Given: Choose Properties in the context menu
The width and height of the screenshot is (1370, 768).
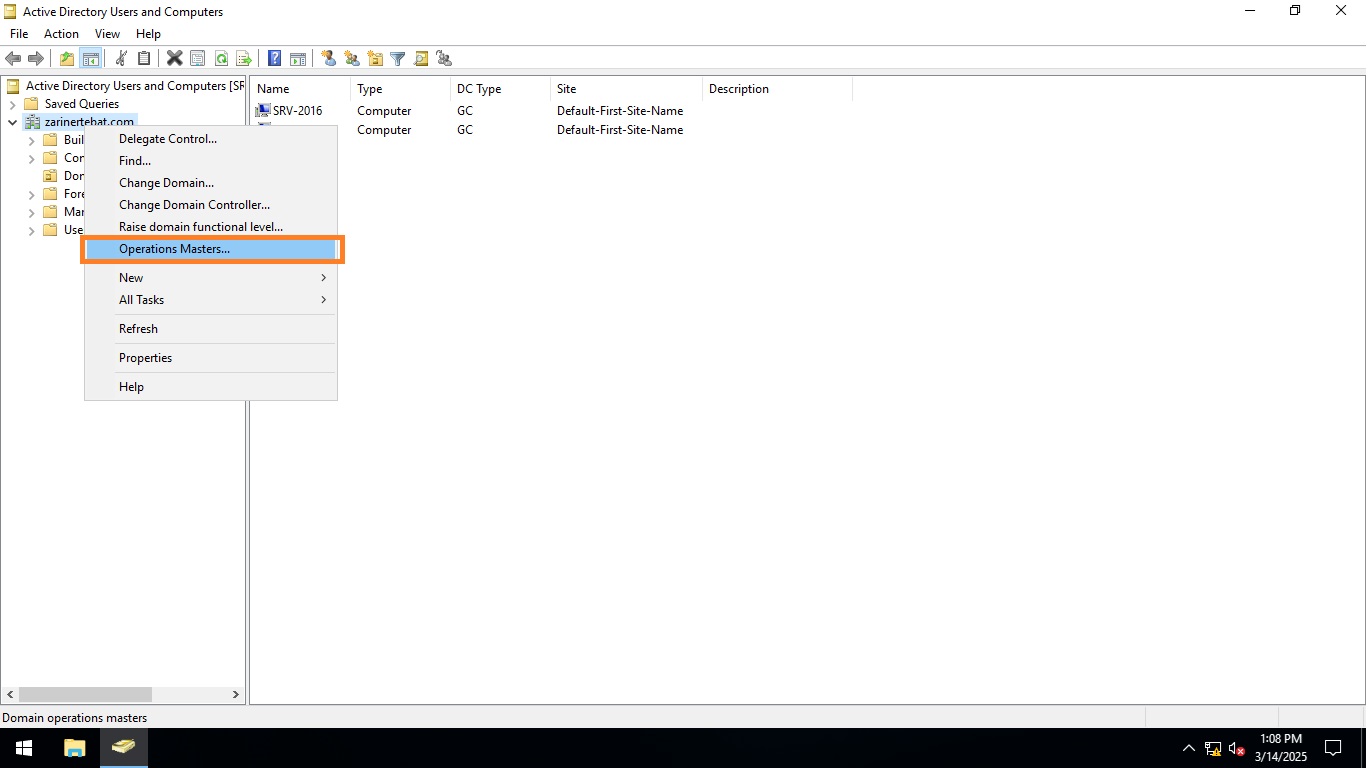Looking at the screenshot, I should (211, 358).
